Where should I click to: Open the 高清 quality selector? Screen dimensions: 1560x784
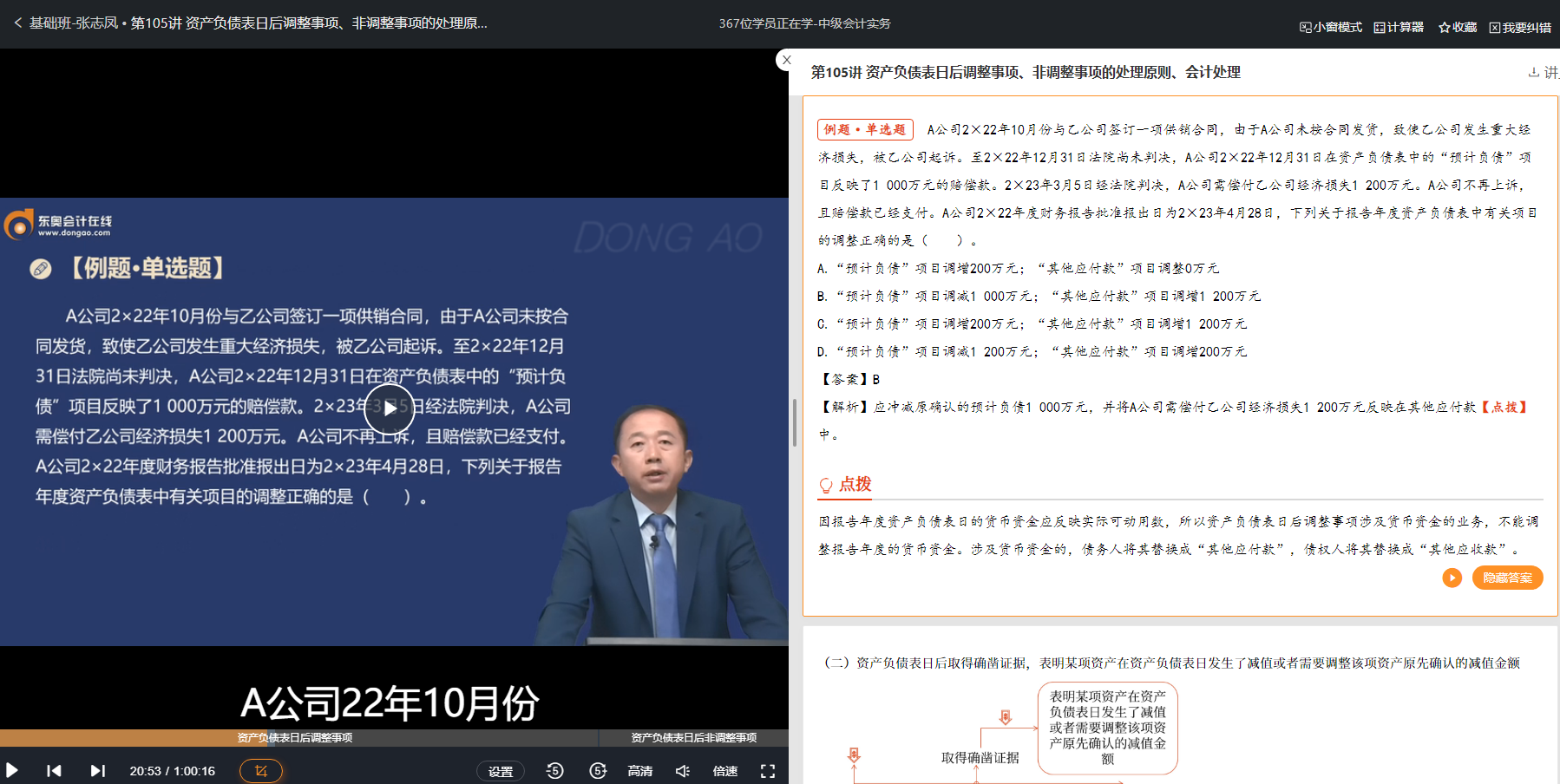pyautogui.click(x=639, y=770)
